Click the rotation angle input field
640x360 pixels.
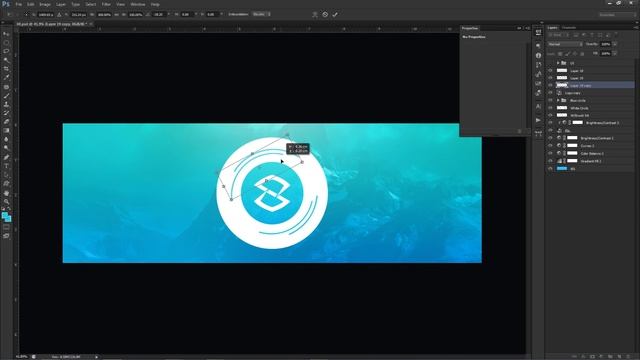coord(158,14)
